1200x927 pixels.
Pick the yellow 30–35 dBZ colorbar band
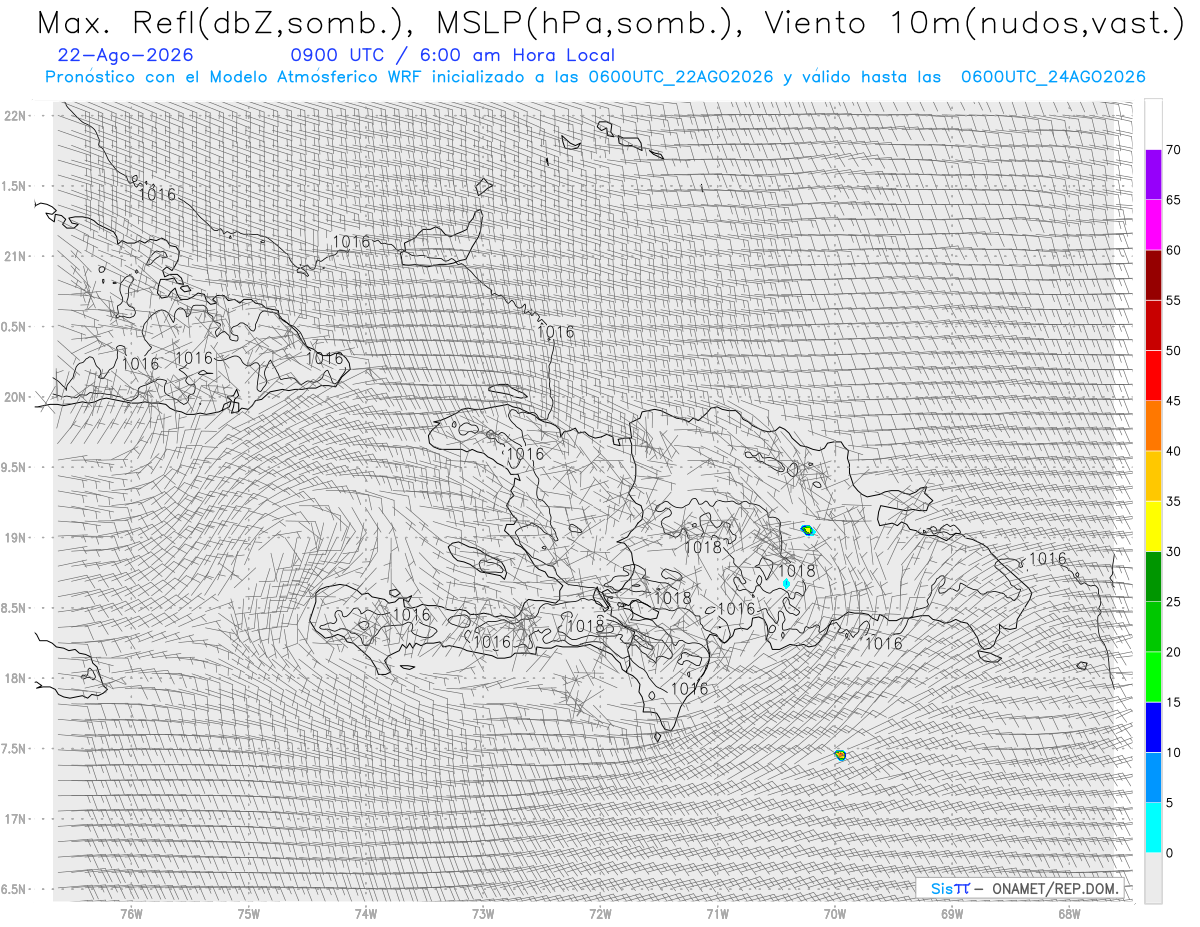1153,526
